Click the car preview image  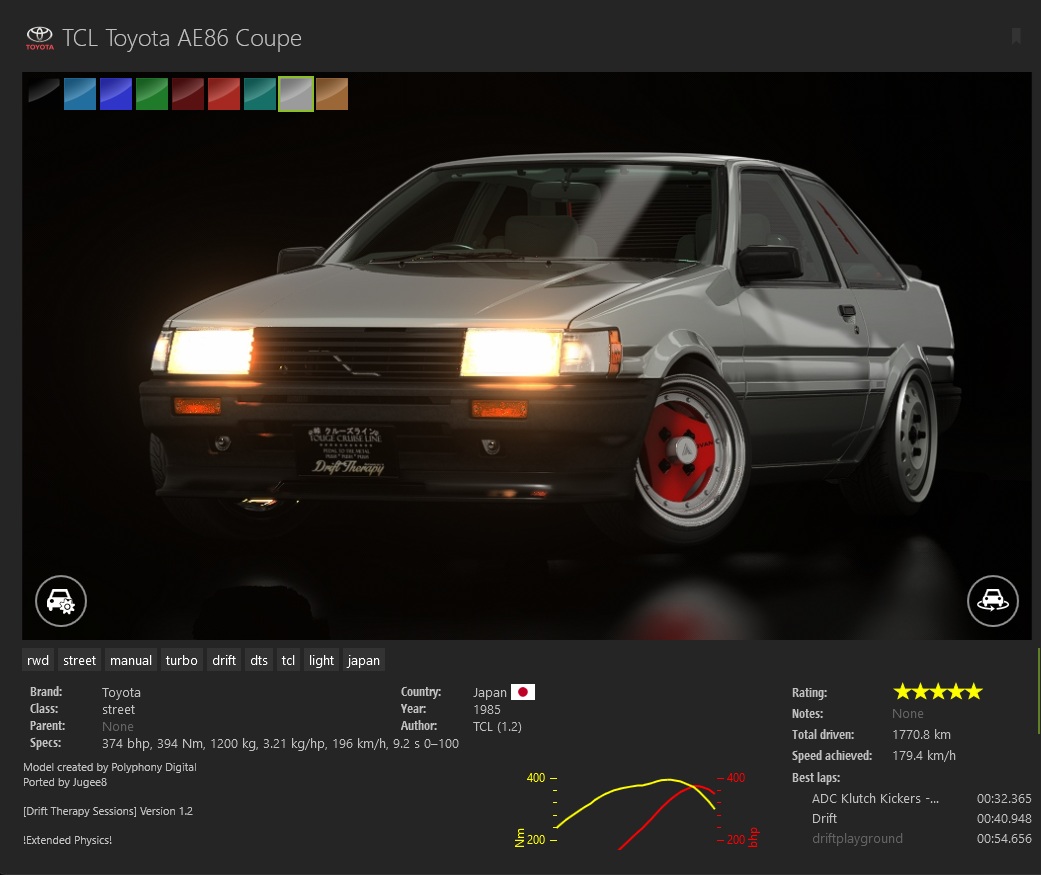[526, 356]
